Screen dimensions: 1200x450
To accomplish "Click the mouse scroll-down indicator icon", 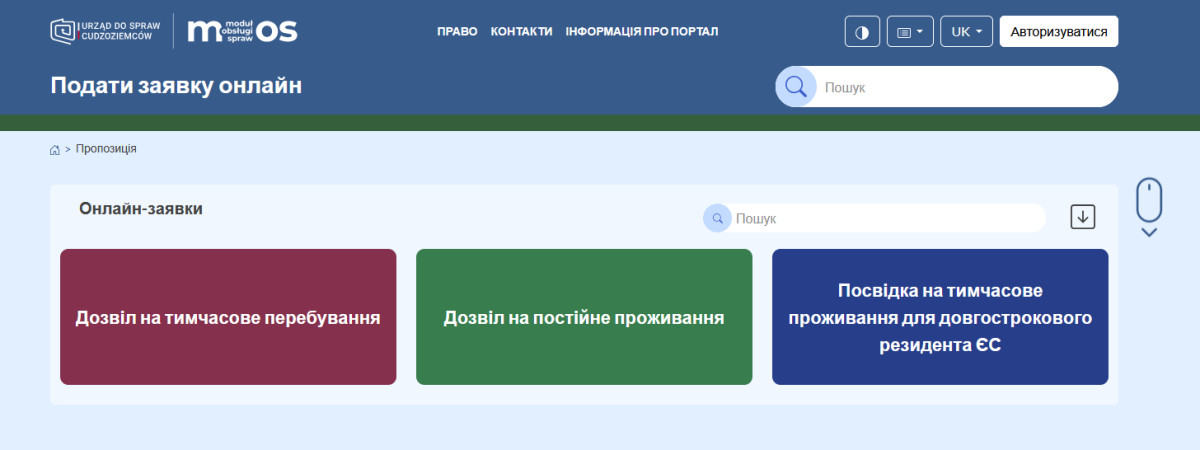I will [x=1149, y=207].
